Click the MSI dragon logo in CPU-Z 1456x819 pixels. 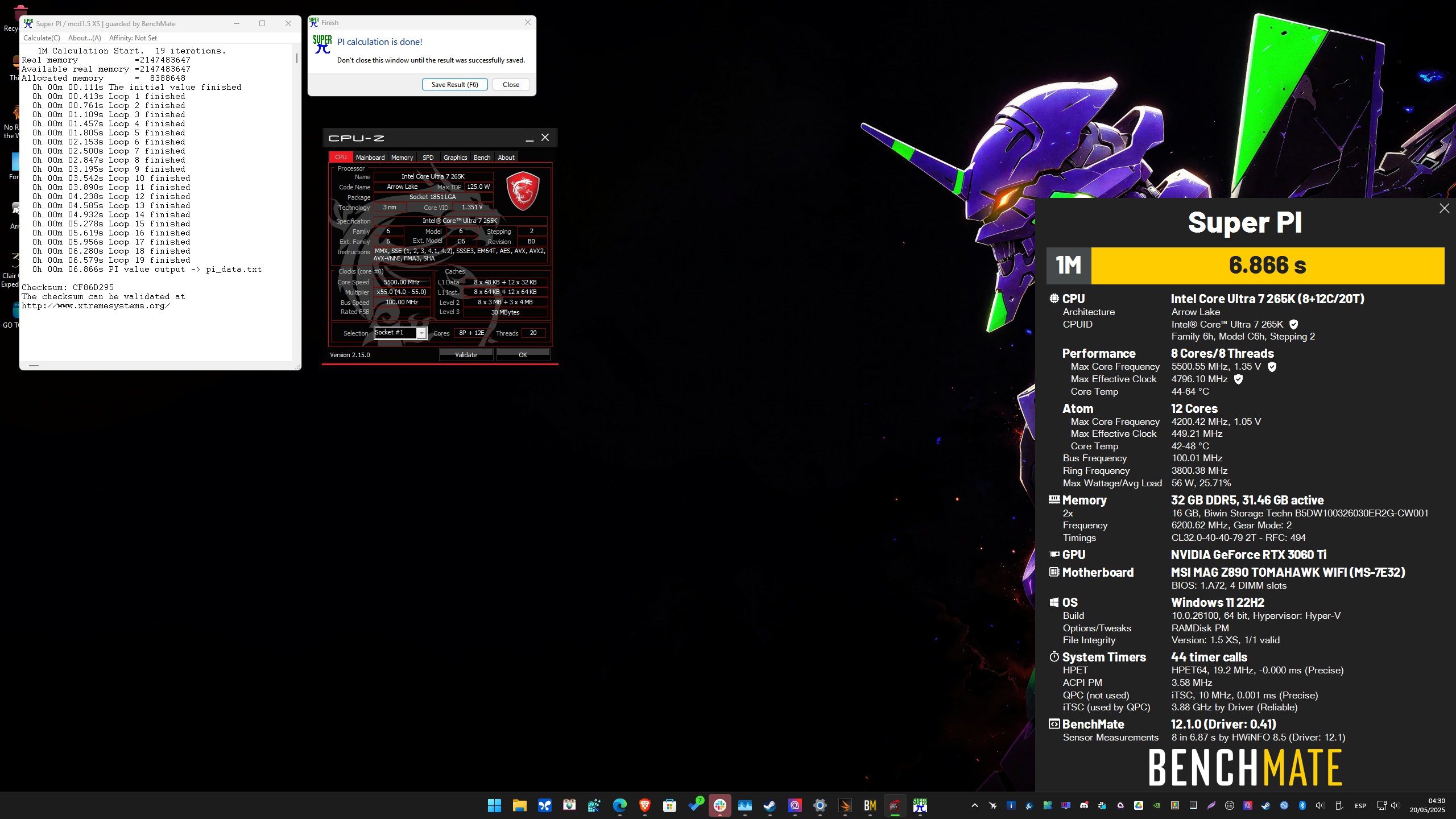[523, 191]
